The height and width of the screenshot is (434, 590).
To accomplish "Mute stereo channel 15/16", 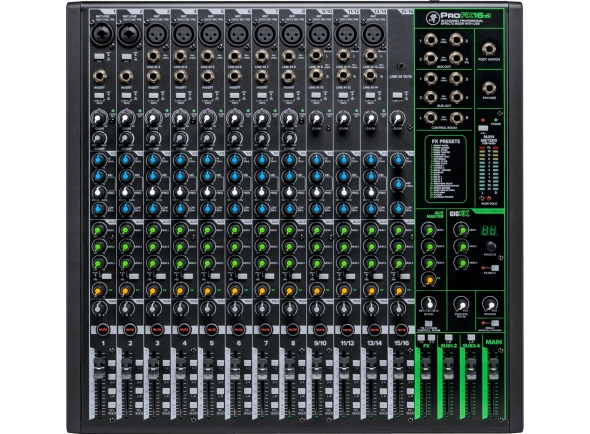I will tap(401, 329).
